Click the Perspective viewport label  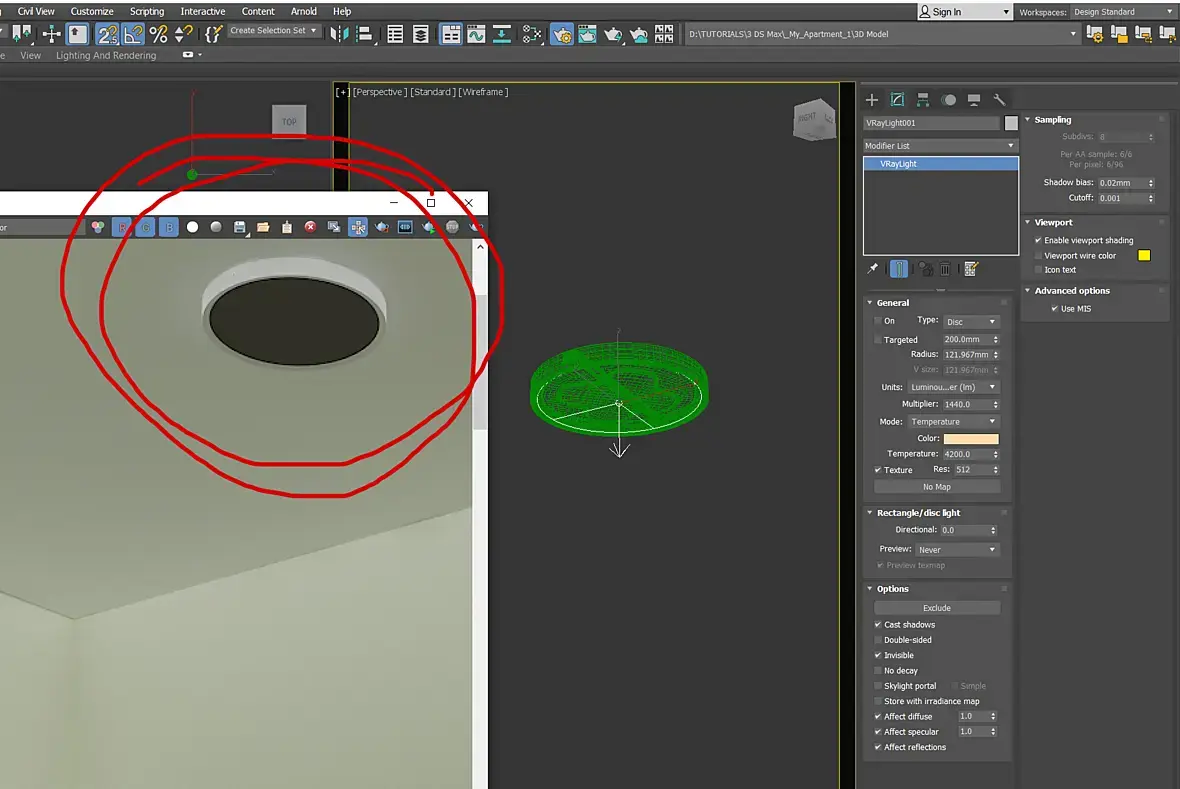pyautogui.click(x=380, y=92)
